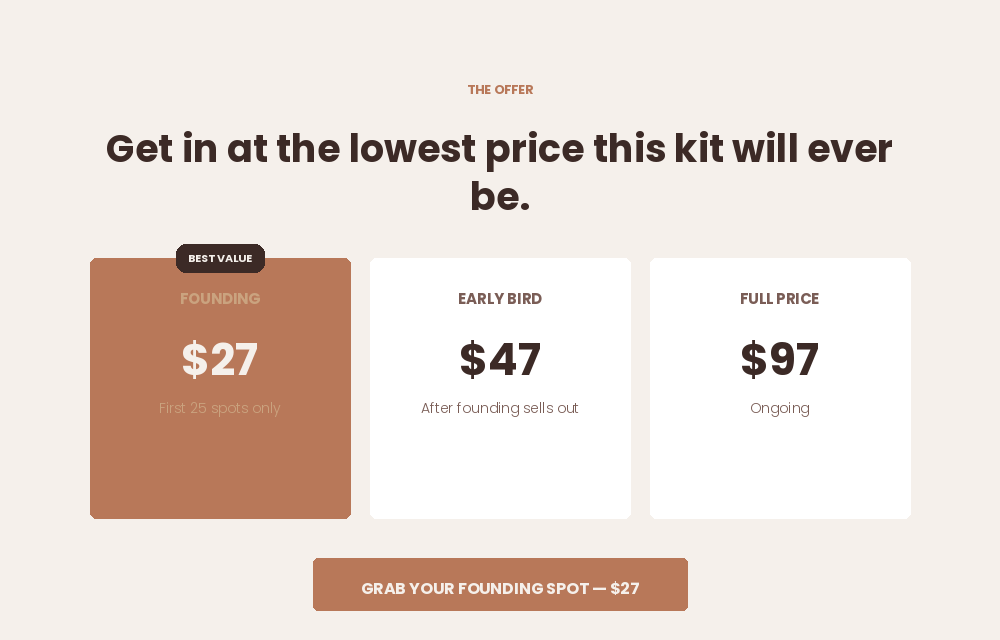
Task: Click the word 'be.' in the headline
Action: pos(500,196)
